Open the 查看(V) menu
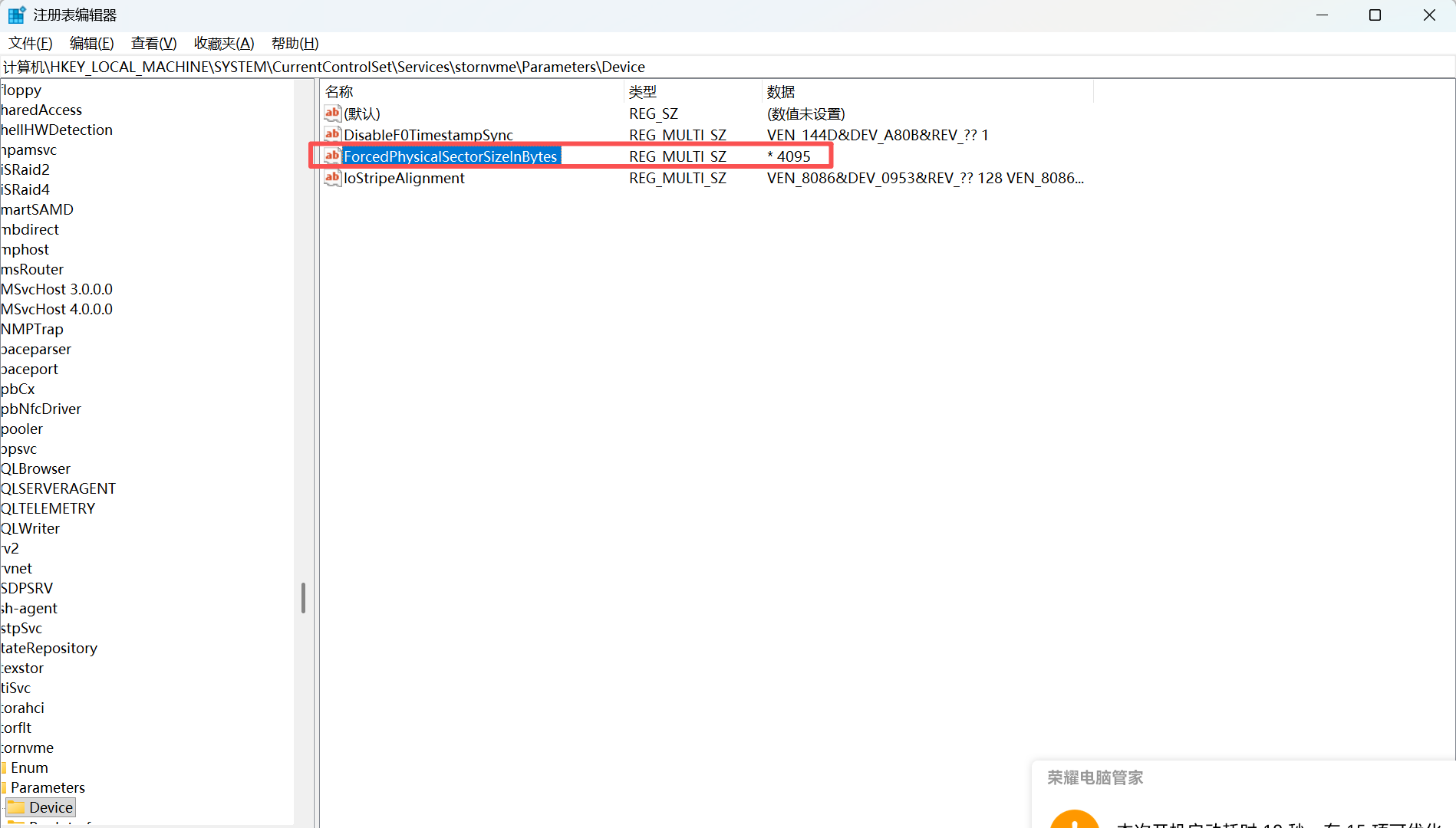This screenshot has width=1456, height=828. coord(153,43)
